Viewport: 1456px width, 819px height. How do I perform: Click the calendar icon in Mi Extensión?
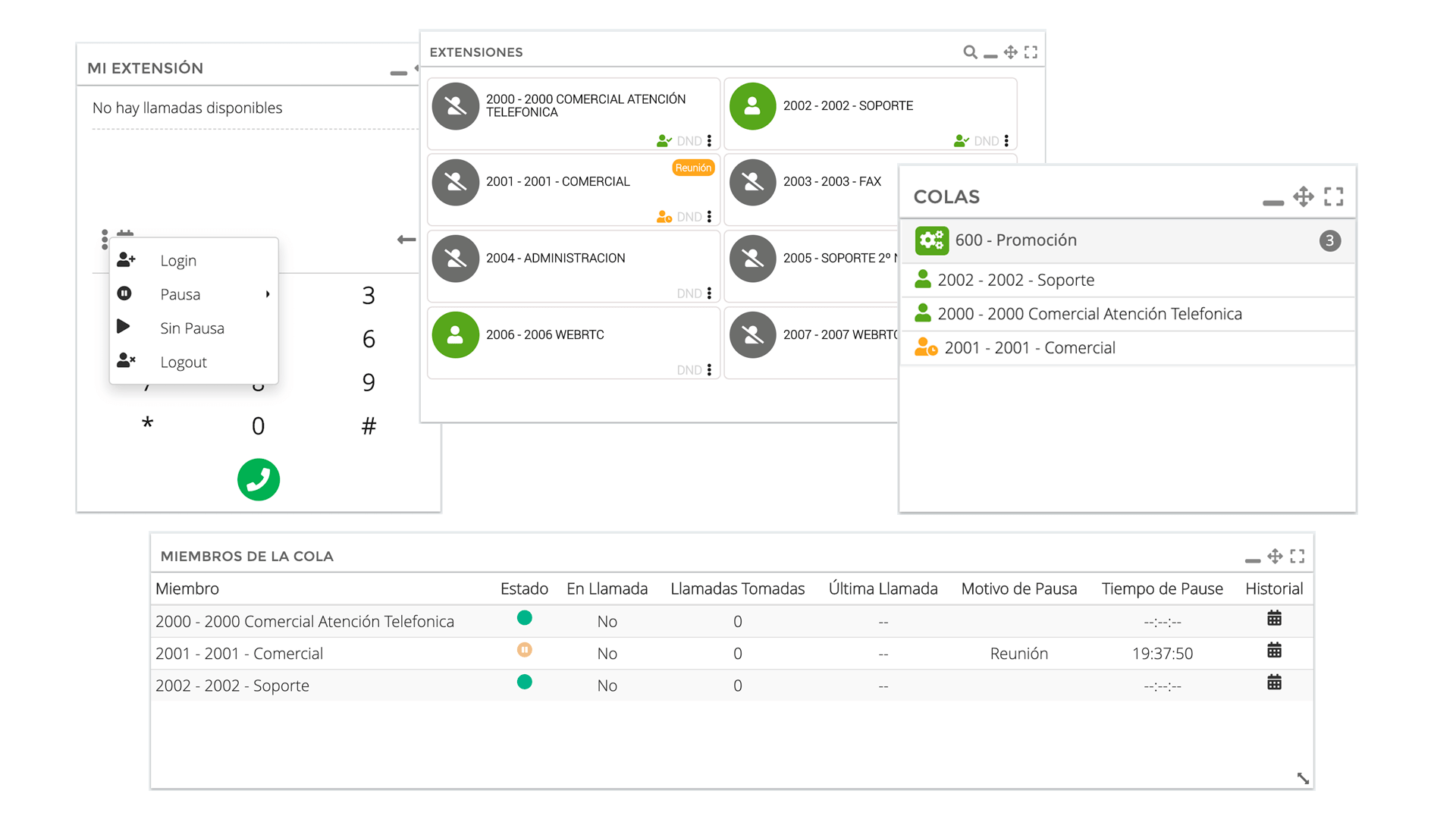coord(125,234)
